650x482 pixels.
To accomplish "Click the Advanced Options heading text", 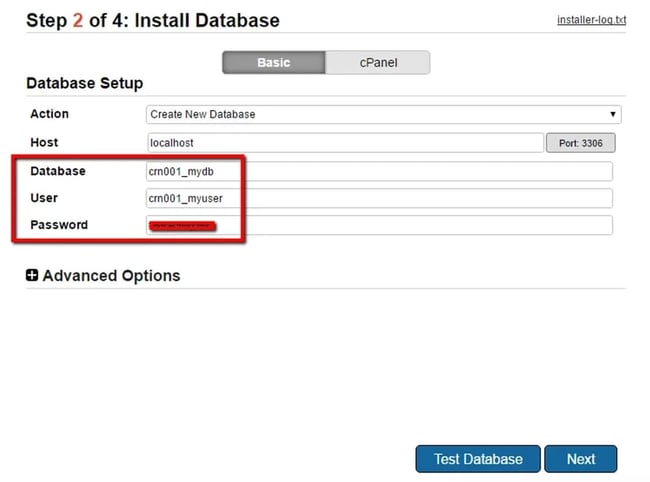I will tap(111, 276).
